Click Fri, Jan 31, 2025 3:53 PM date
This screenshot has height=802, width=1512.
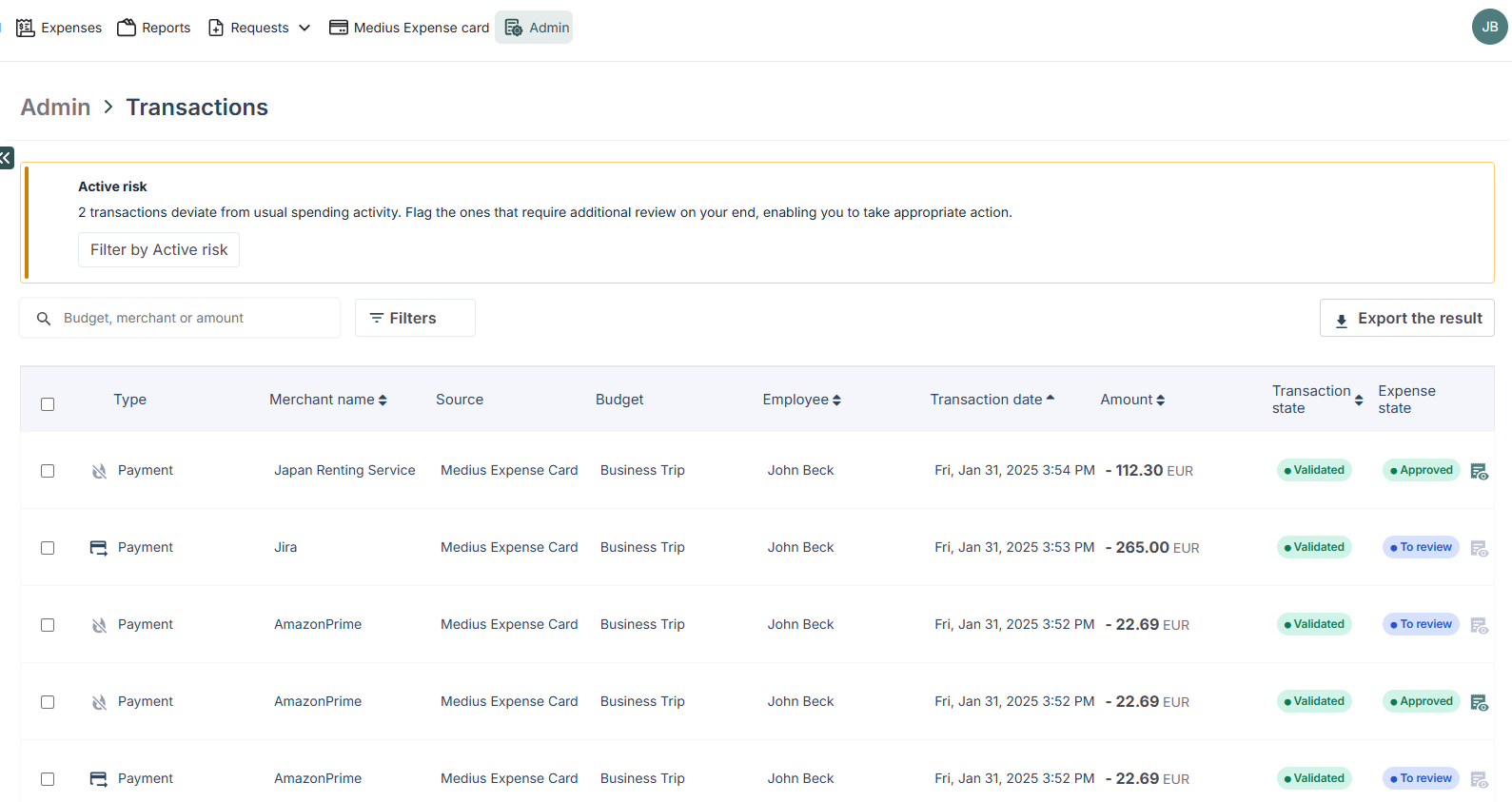pos(1014,547)
